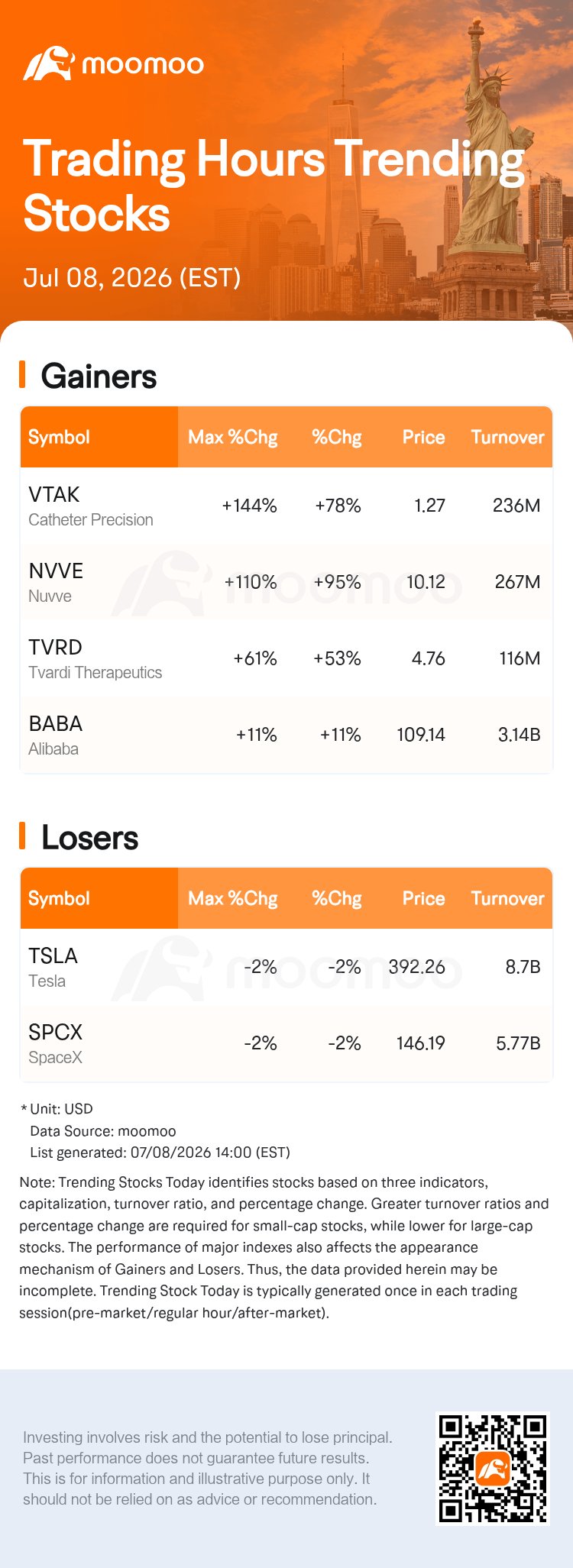Open the NVVE Nuvve stock row

point(286,582)
